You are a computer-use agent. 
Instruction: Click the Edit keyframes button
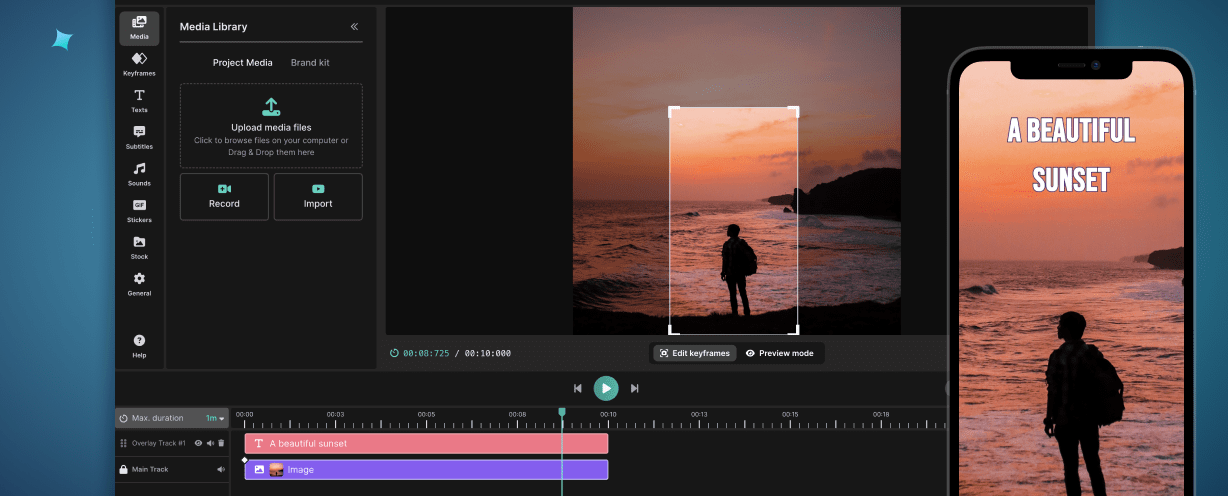[695, 353]
